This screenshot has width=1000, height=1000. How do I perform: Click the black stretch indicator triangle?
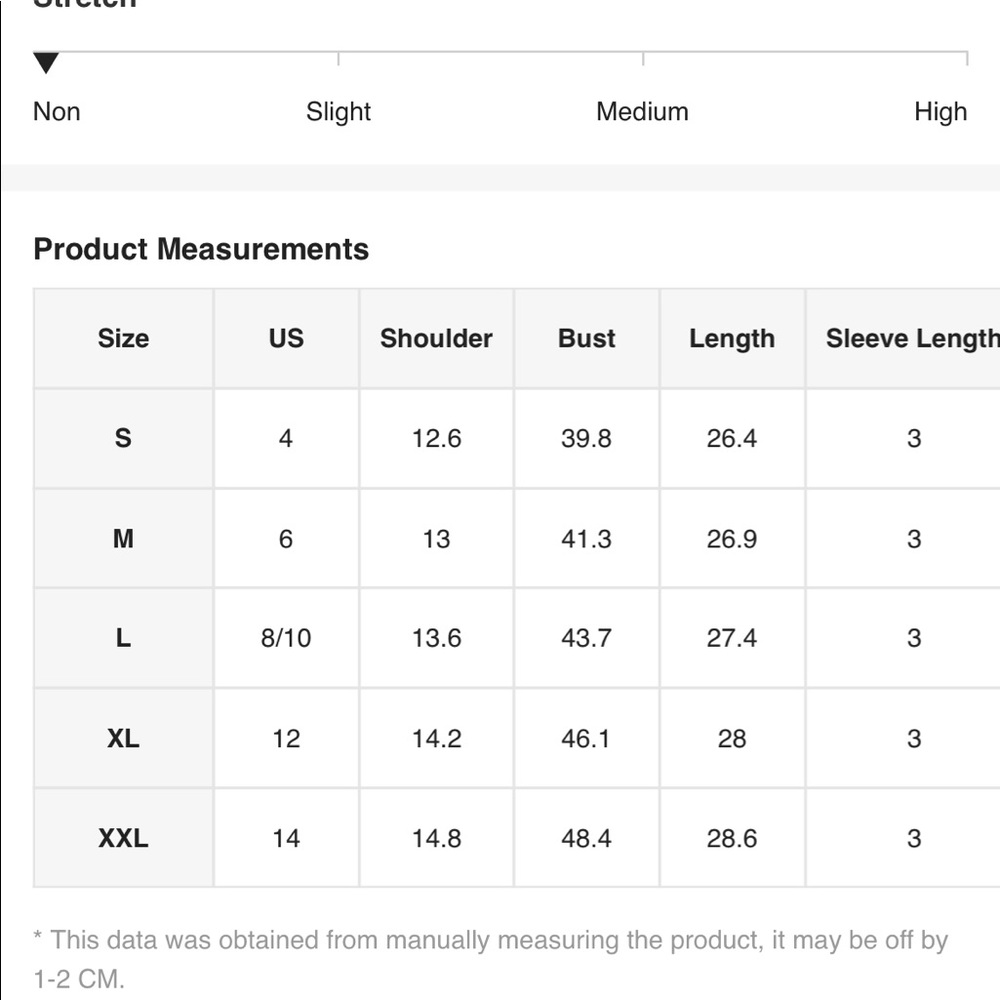(46, 62)
